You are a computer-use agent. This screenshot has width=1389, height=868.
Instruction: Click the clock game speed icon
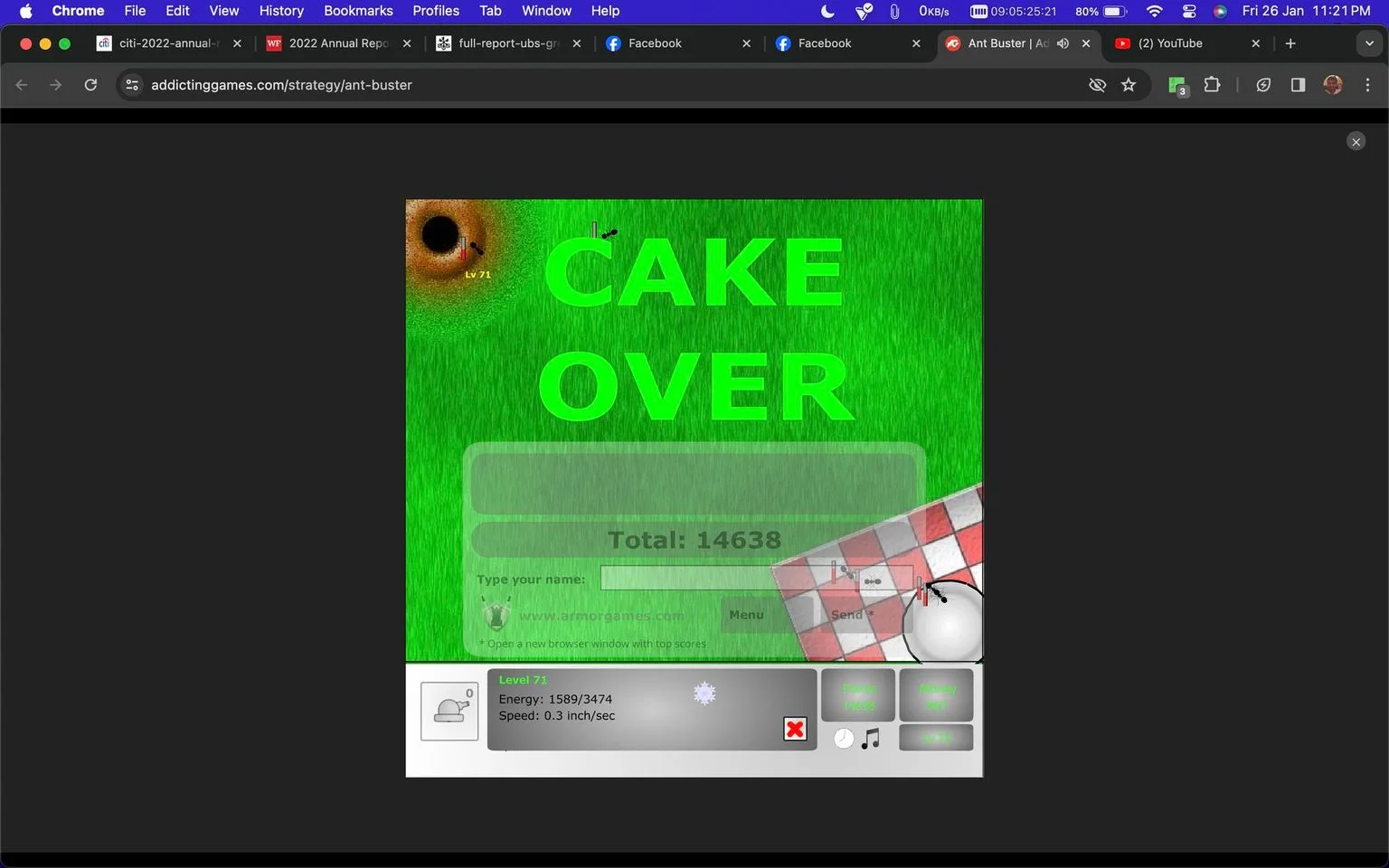[844, 739]
